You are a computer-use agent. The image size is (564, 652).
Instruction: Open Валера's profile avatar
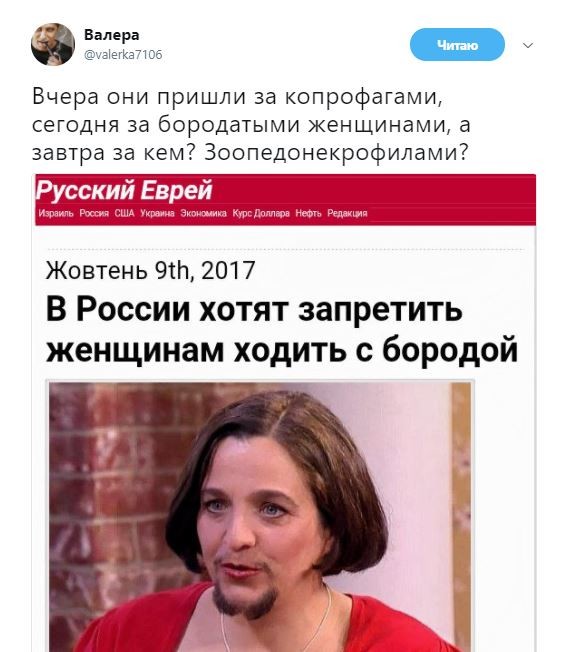tap(53, 44)
